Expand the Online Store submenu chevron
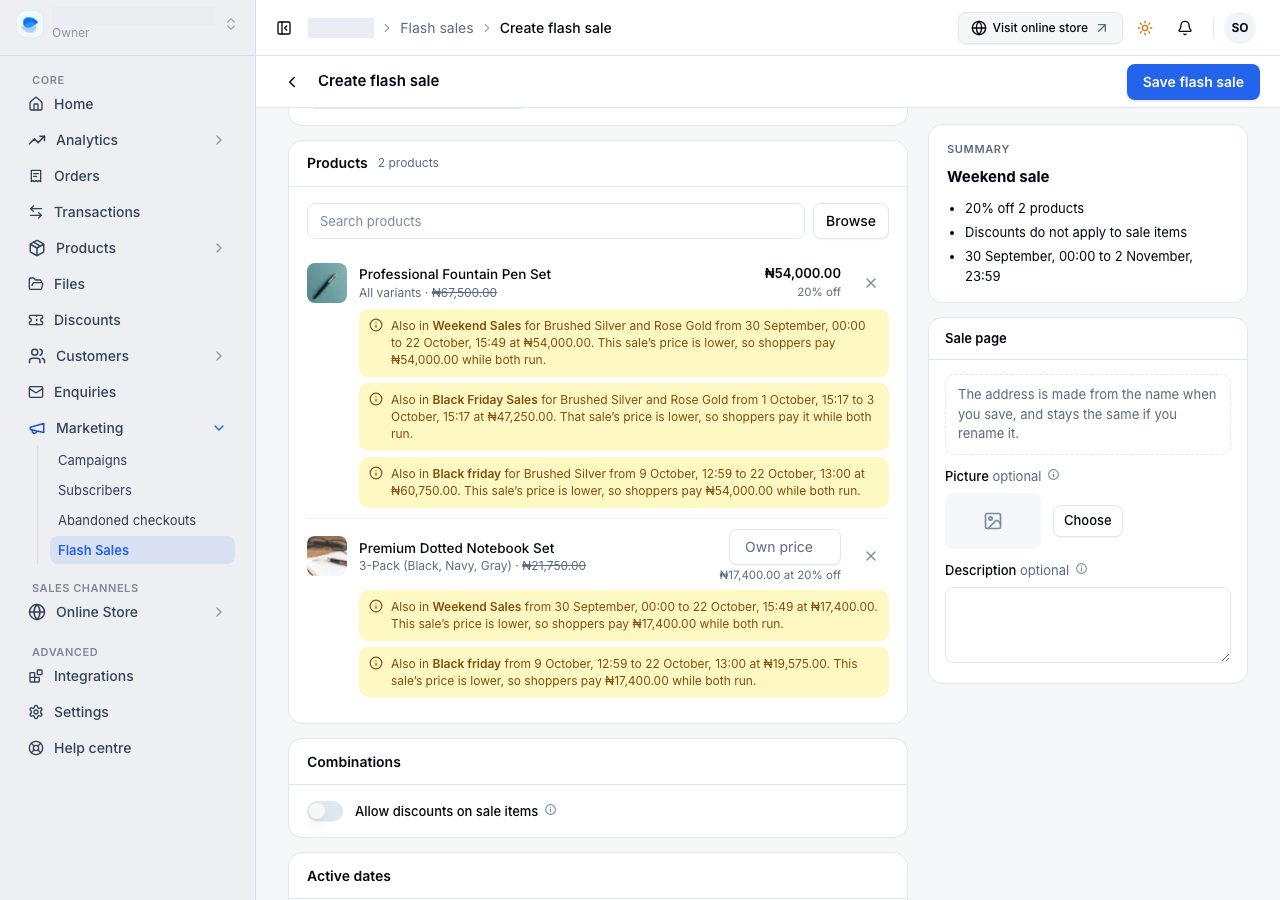 [219, 612]
